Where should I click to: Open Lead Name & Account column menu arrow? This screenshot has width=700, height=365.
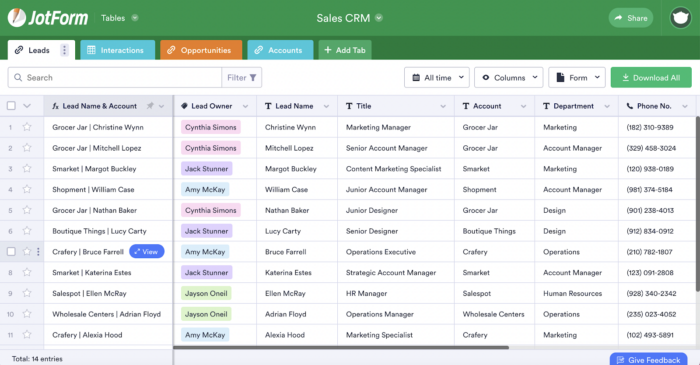click(x=162, y=106)
